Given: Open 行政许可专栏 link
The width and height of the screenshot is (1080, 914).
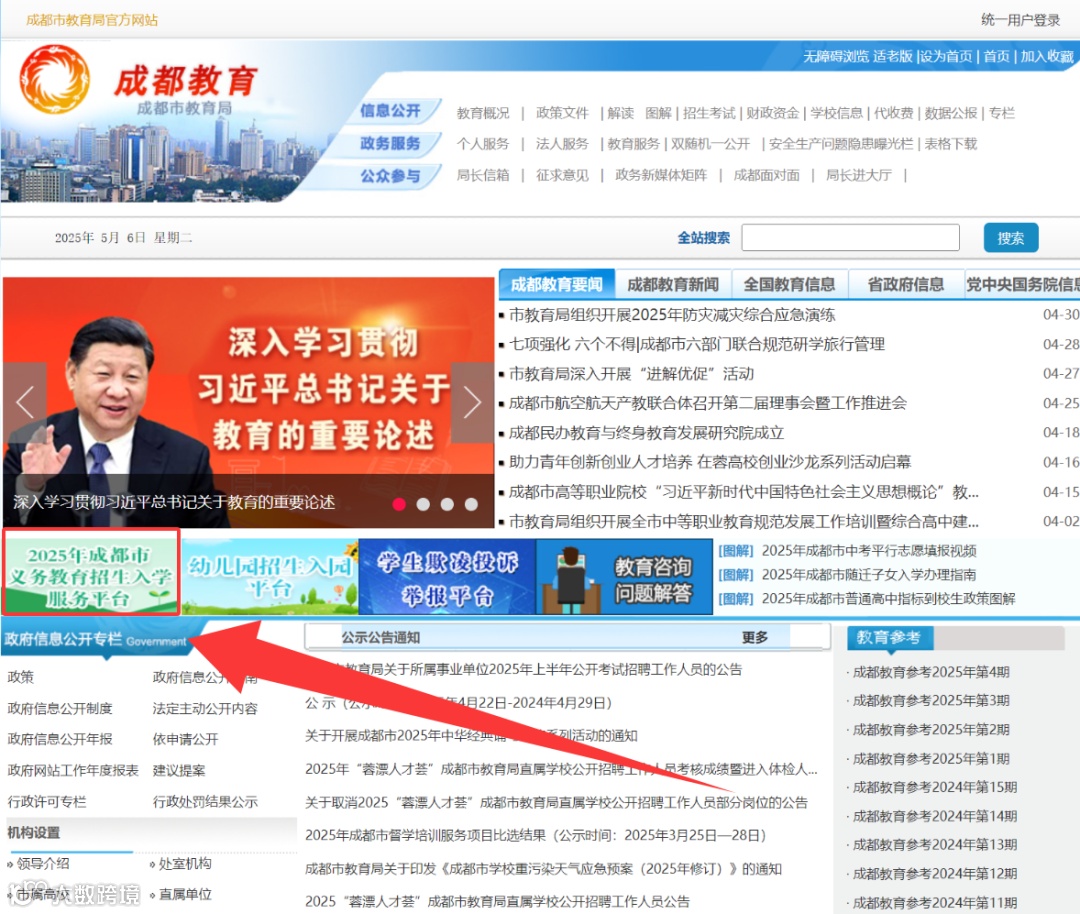Looking at the screenshot, I should click(47, 802).
